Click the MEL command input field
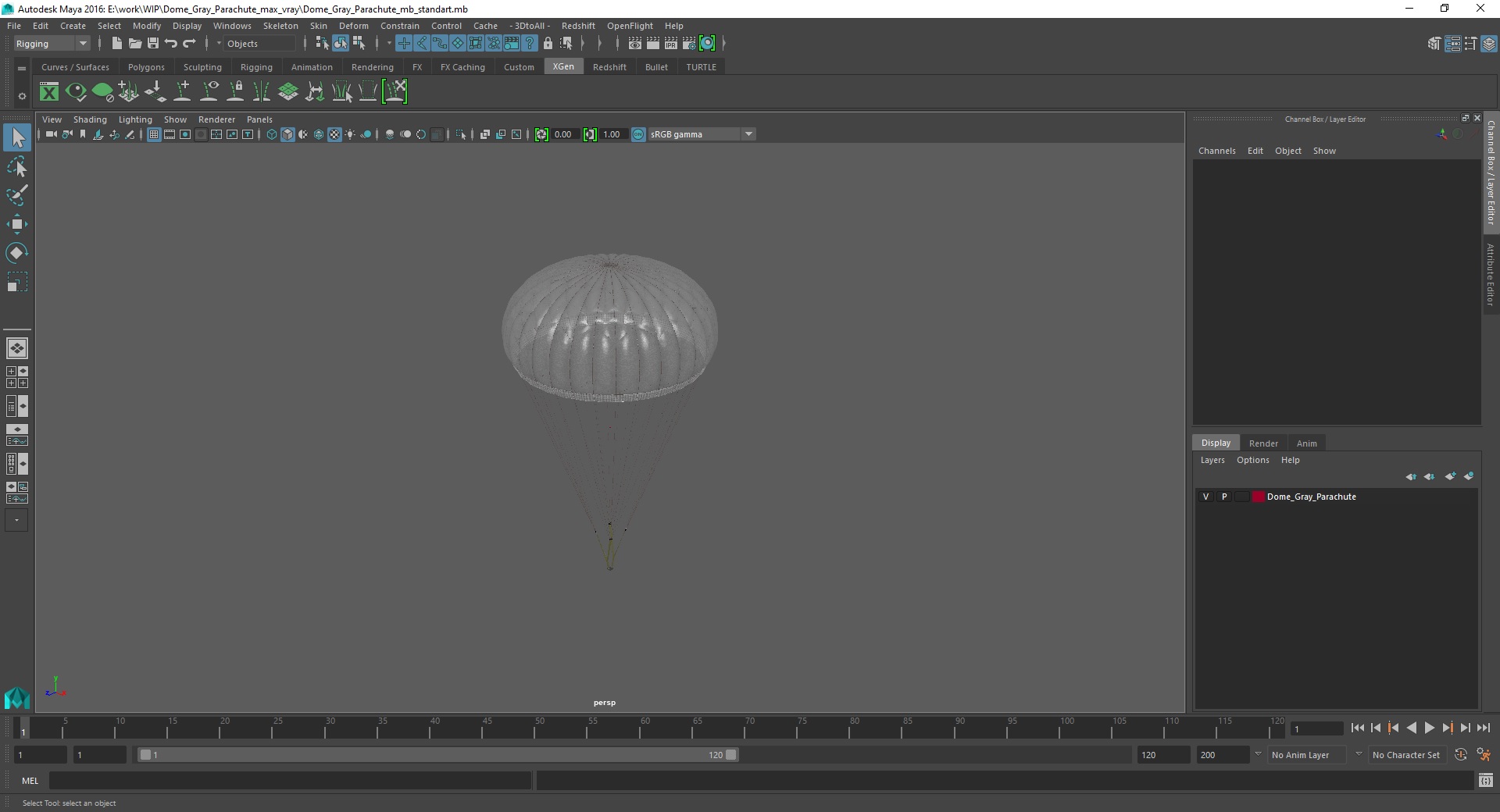Screen dimensions: 1500x812 (x=290, y=781)
